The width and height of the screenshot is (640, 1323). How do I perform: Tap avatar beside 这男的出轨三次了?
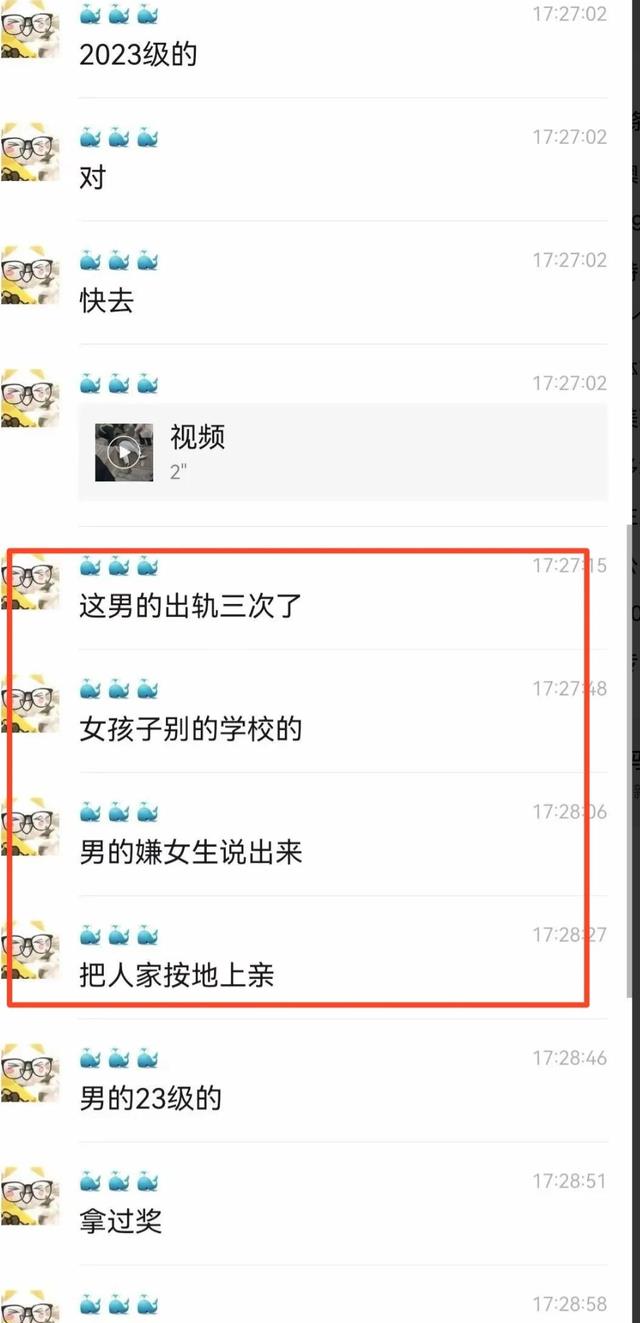27,581
